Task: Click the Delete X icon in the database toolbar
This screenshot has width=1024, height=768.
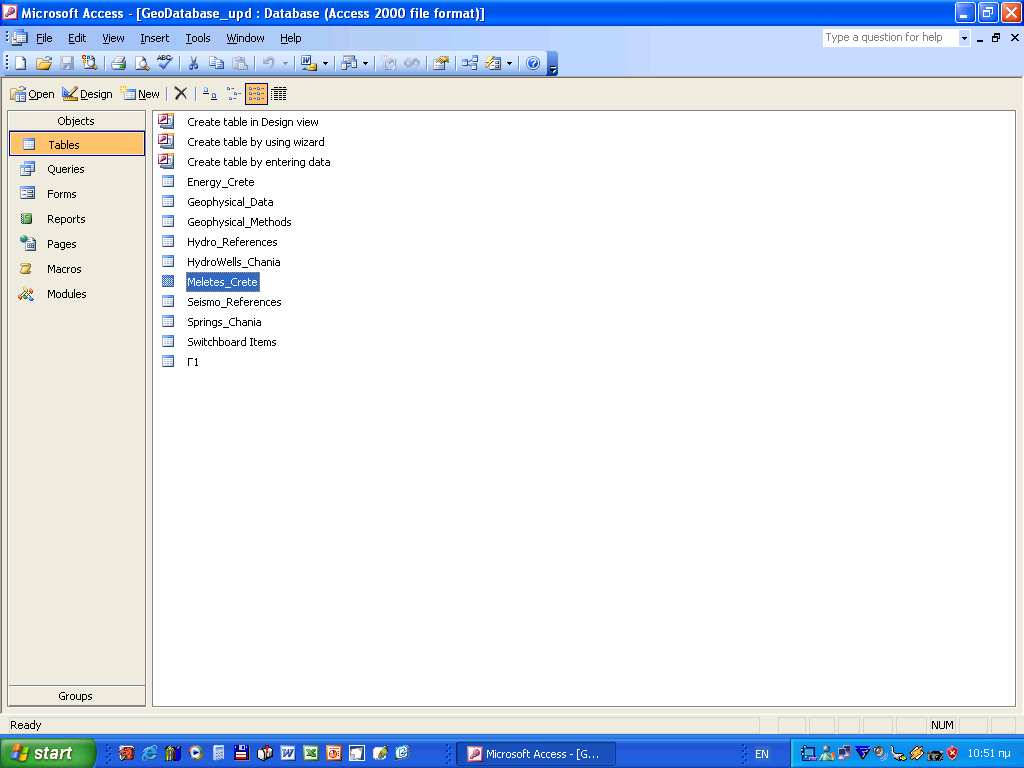Action: click(x=181, y=94)
